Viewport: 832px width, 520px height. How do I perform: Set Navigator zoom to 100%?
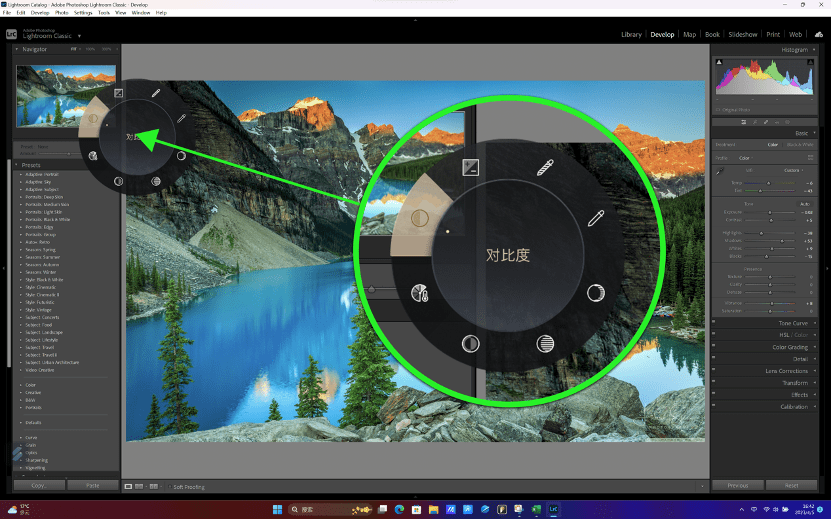[90, 49]
